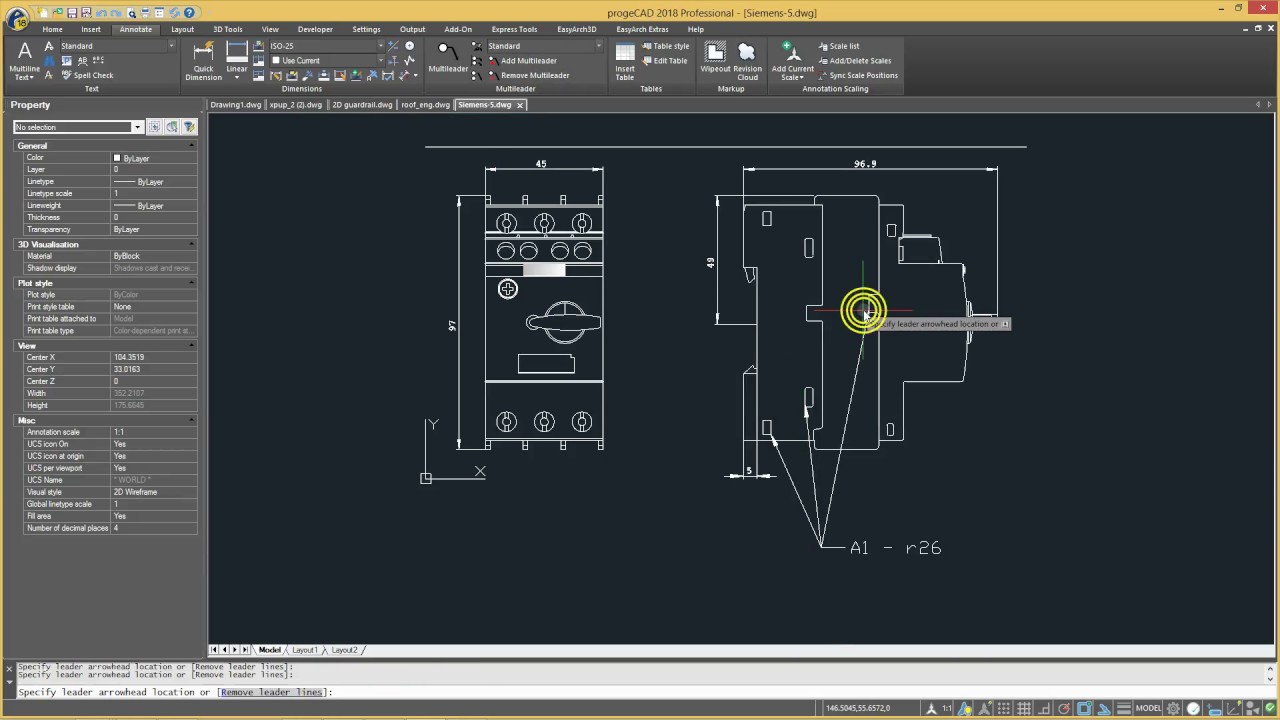Select the Quick Dimension tool
The height and width of the screenshot is (720, 1280).
pos(203,60)
